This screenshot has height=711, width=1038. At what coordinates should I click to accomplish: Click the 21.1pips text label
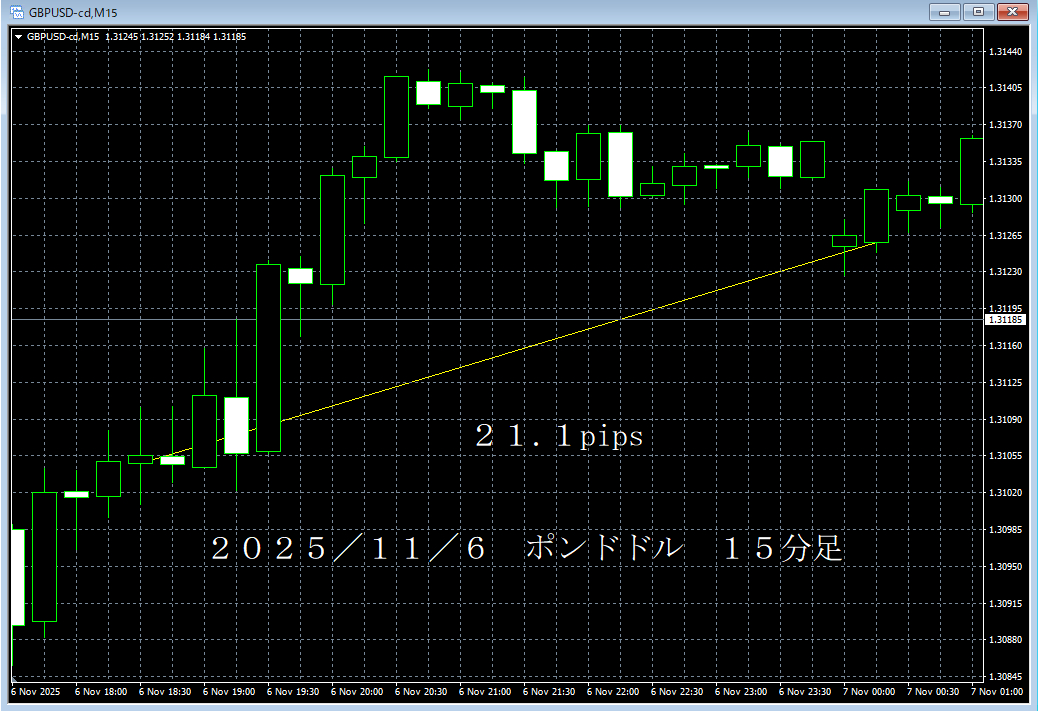click(558, 437)
